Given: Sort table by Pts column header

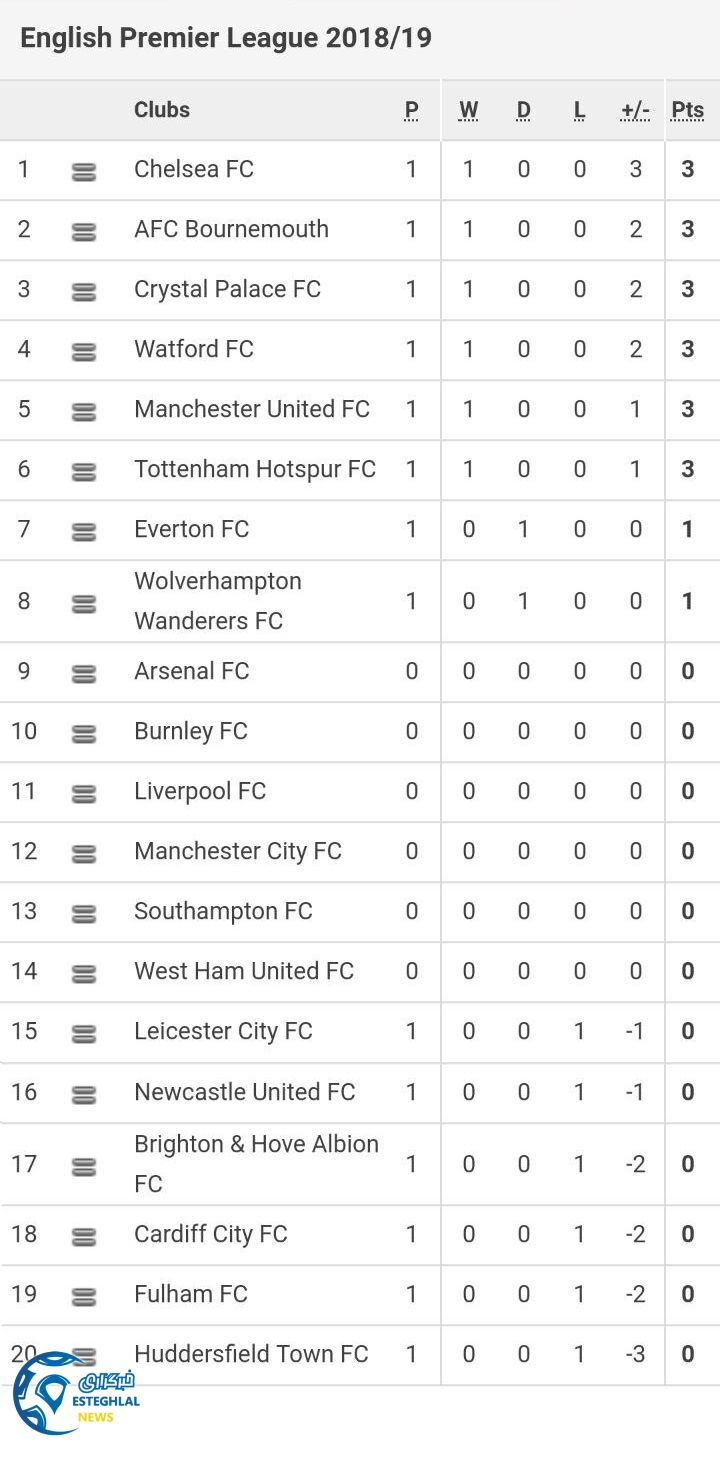Looking at the screenshot, I should point(687,110).
